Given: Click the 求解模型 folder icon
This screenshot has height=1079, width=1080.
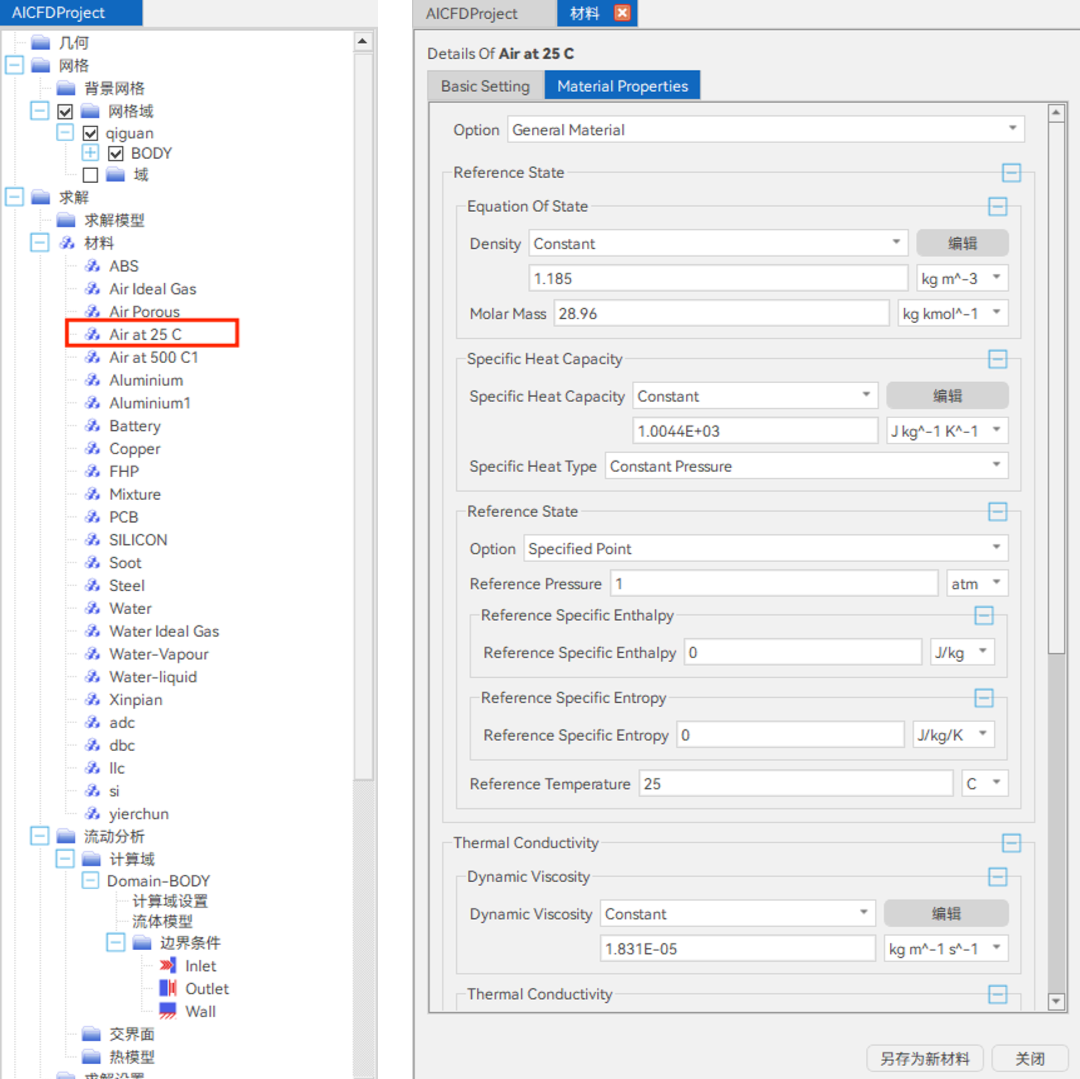Looking at the screenshot, I should [x=66, y=220].
